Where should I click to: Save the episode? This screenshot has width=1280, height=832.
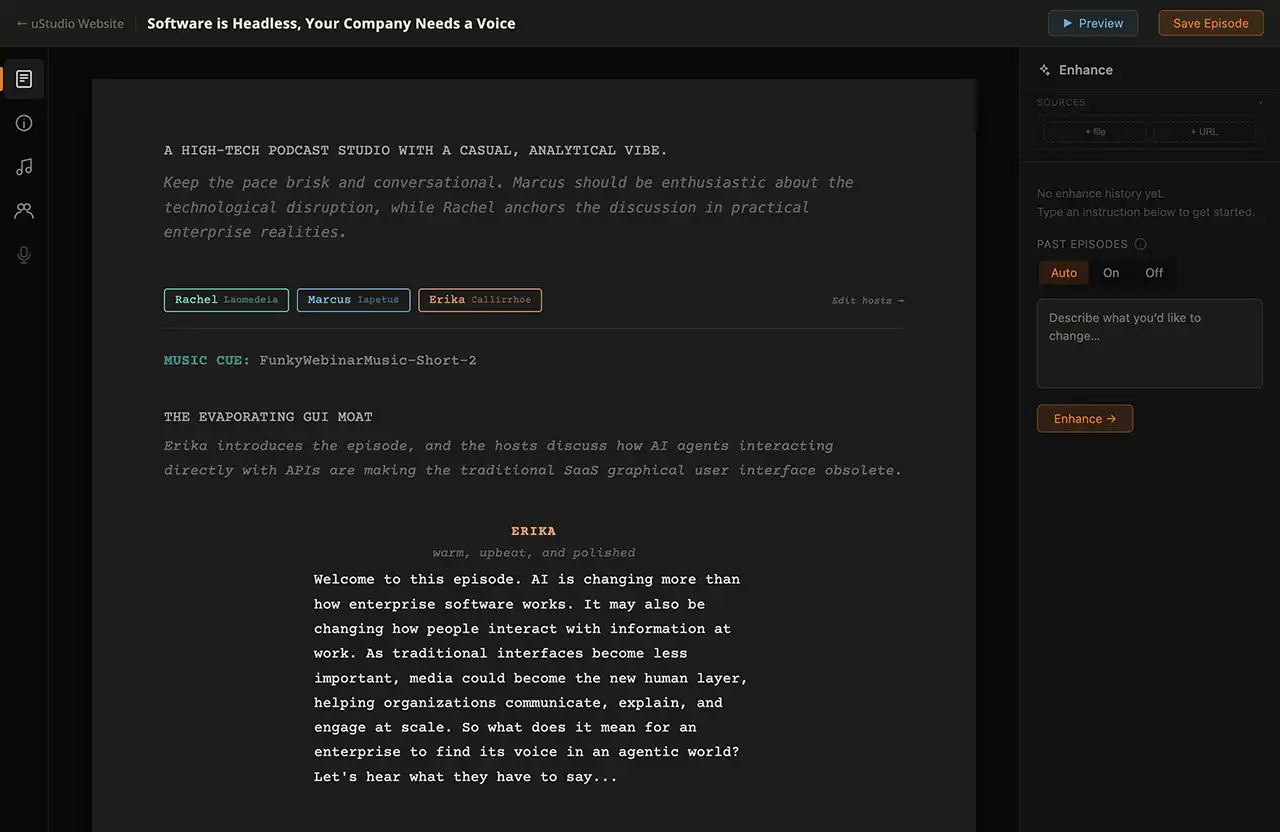click(1210, 23)
